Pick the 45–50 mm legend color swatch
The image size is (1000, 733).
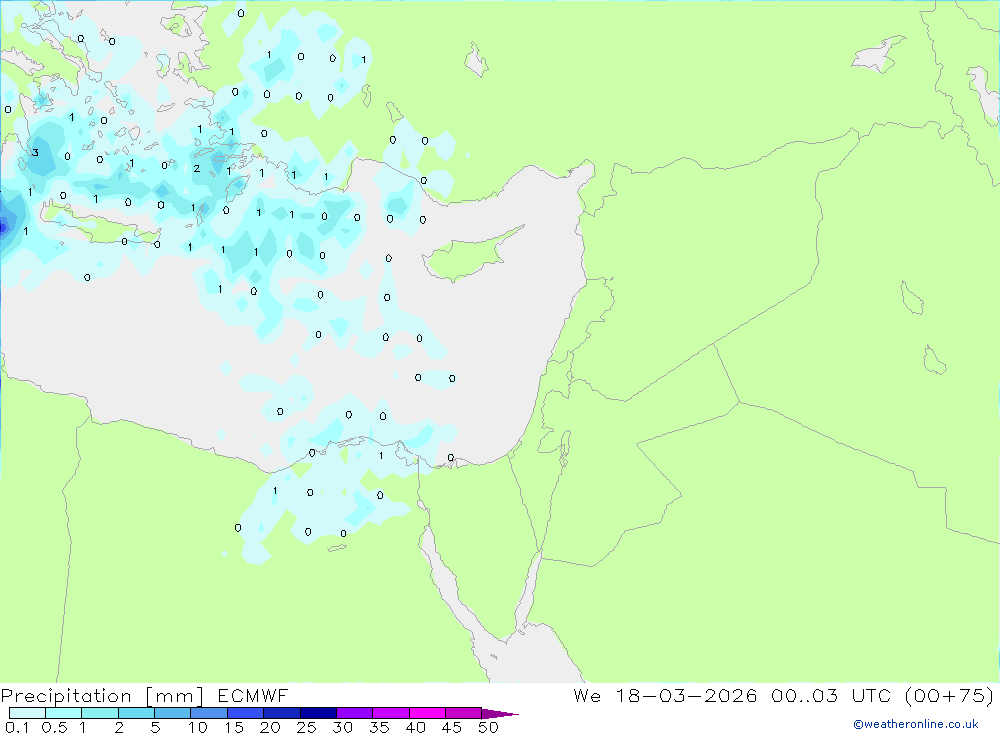[464, 713]
